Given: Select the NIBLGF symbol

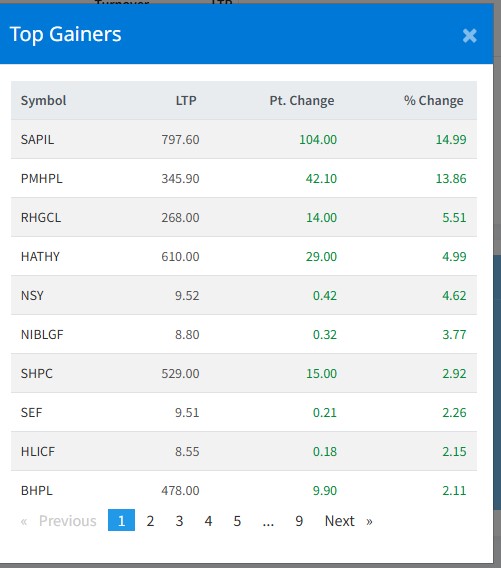Looking at the screenshot, I should [x=42, y=335].
